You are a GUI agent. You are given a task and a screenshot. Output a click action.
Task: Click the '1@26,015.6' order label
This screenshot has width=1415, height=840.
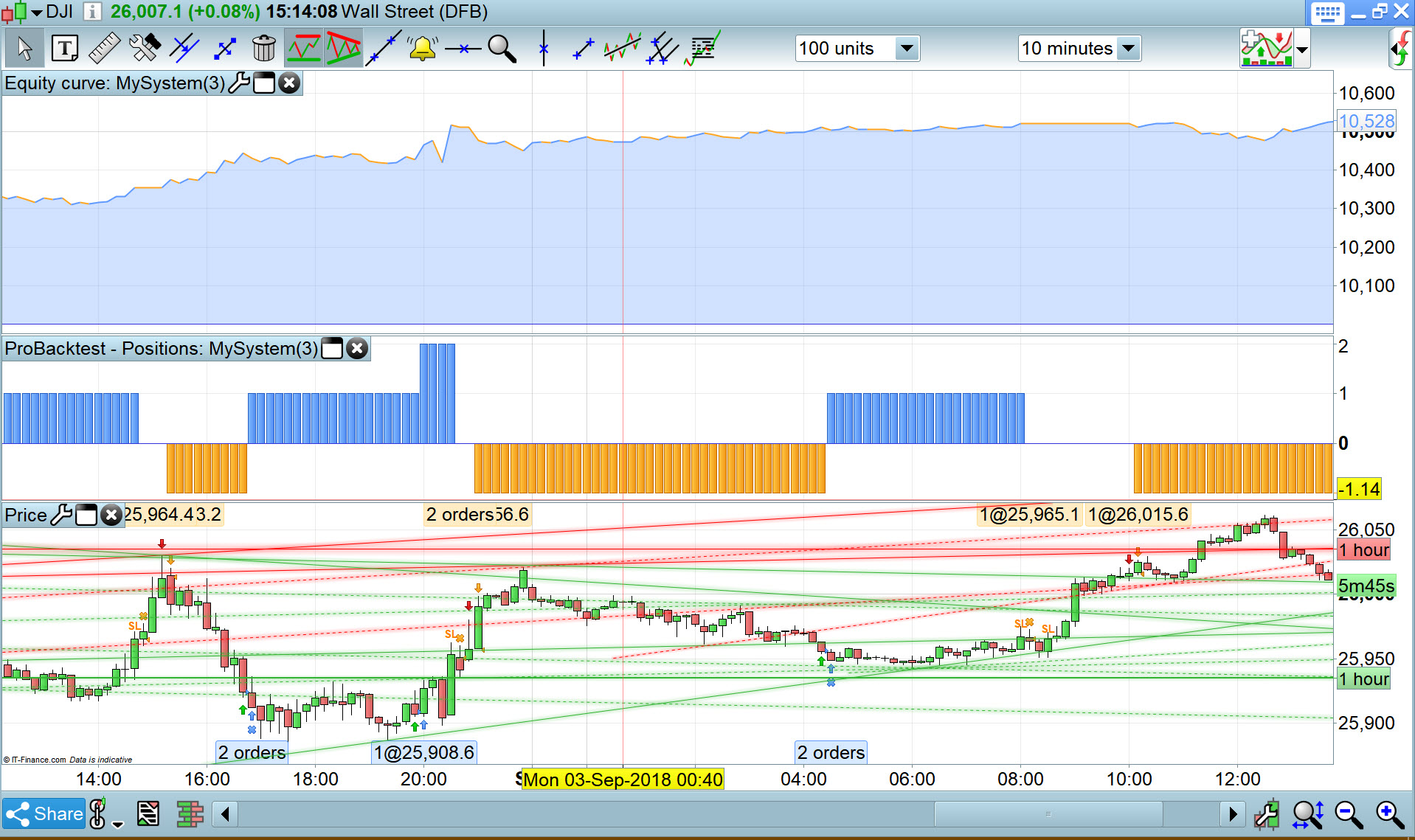point(1138,514)
